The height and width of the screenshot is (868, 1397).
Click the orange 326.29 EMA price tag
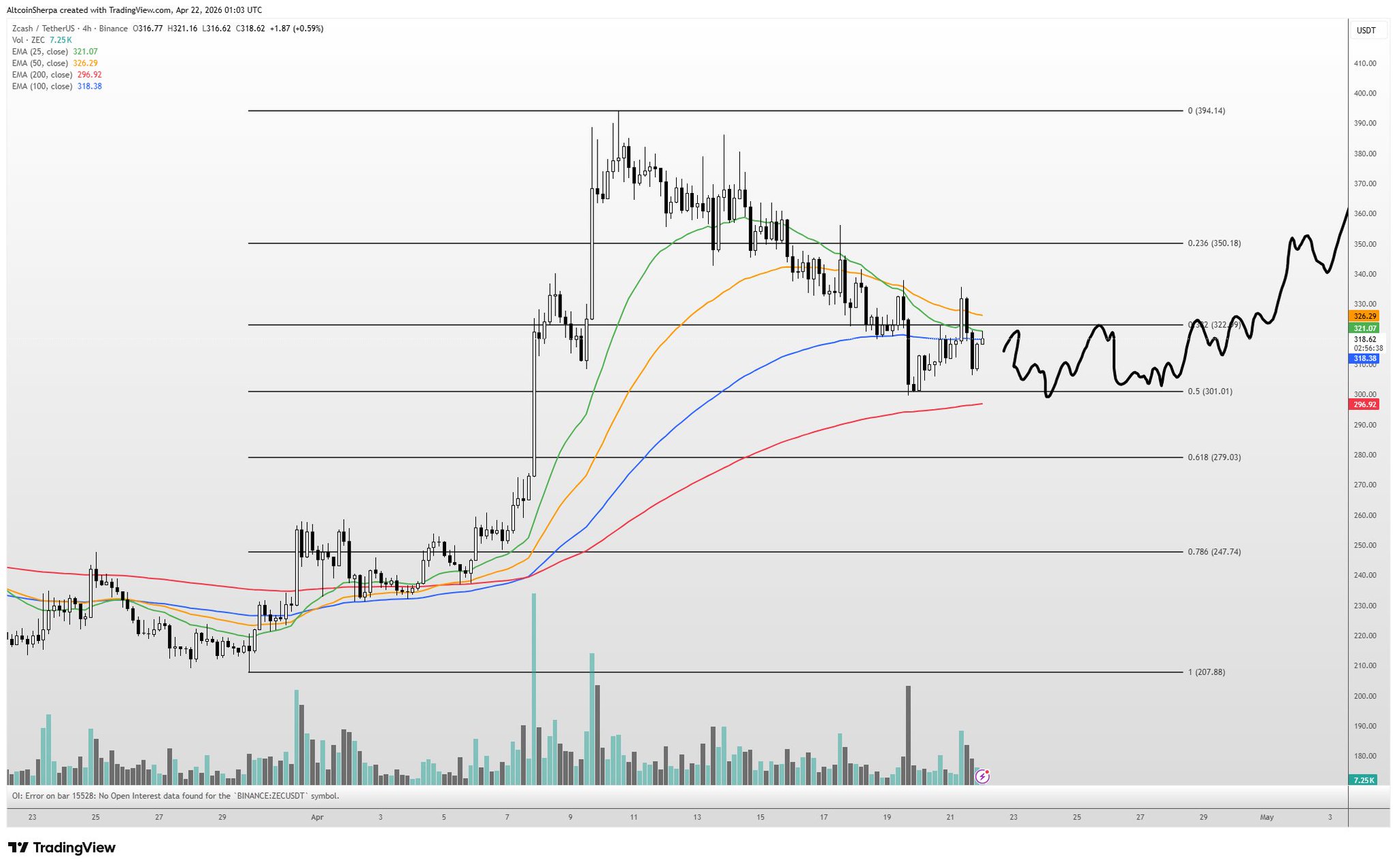[1364, 316]
